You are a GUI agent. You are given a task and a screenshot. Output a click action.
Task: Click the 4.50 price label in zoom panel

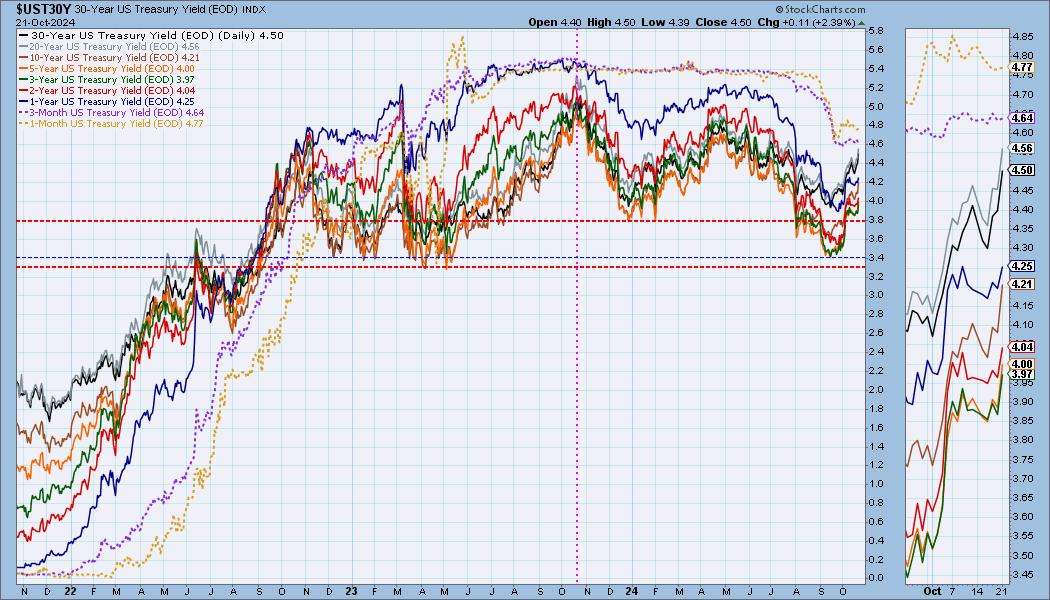(1022, 170)
